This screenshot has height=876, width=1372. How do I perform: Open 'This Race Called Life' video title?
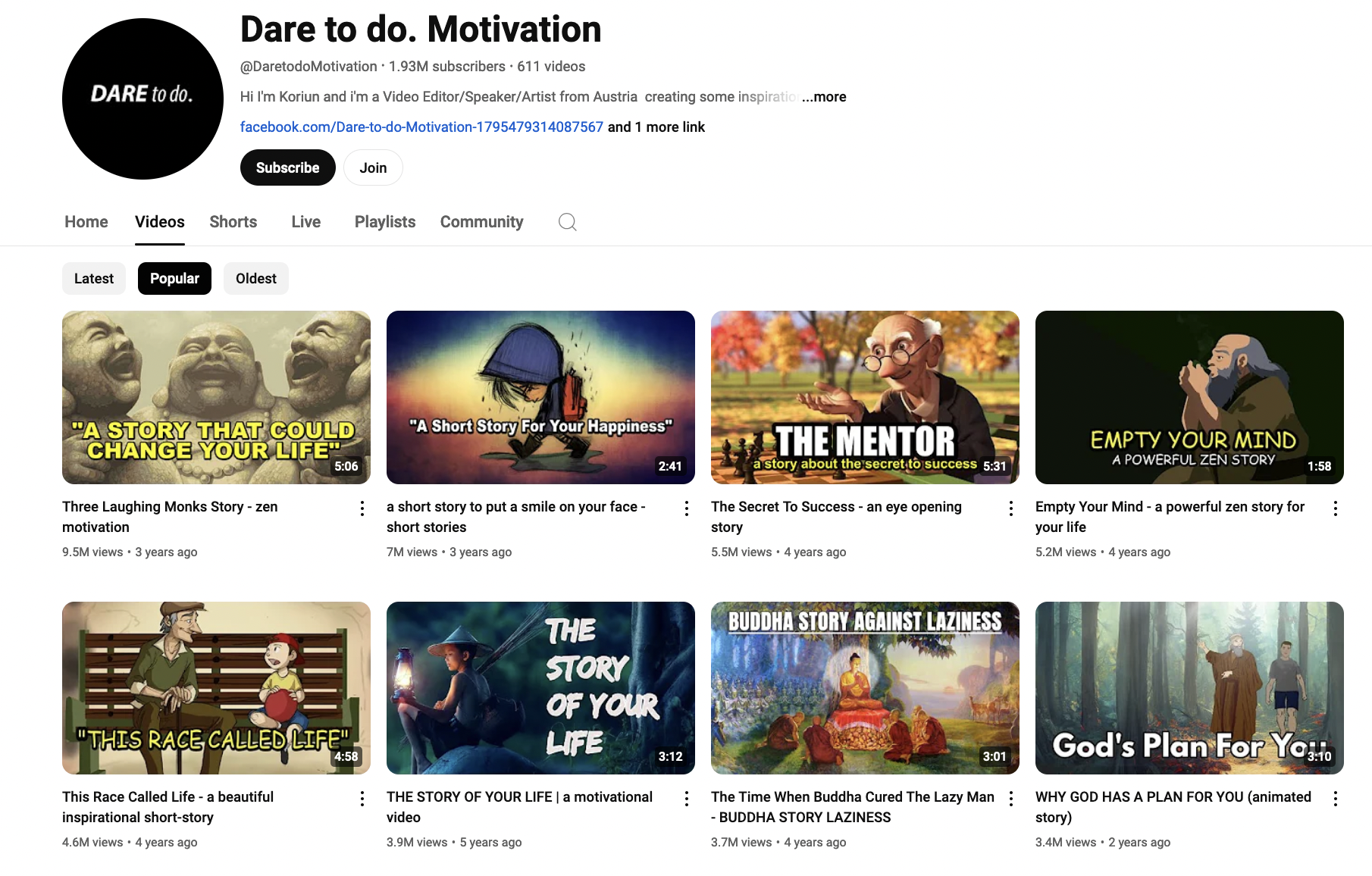[x=168, y=807]
